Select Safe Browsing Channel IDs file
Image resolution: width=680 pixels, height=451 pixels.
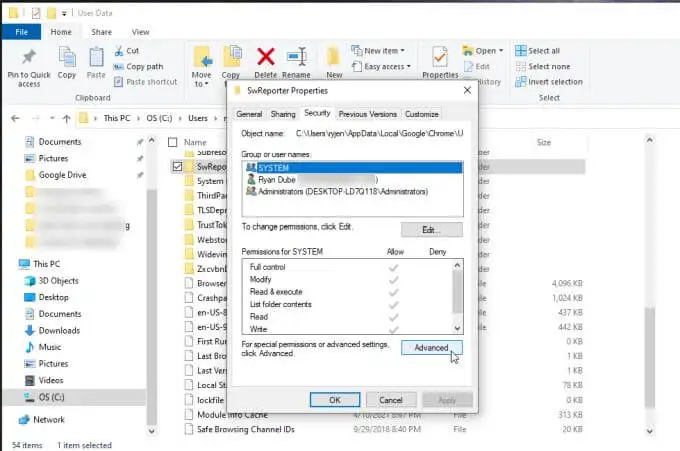pyautogui.click(x=245, y=429)
